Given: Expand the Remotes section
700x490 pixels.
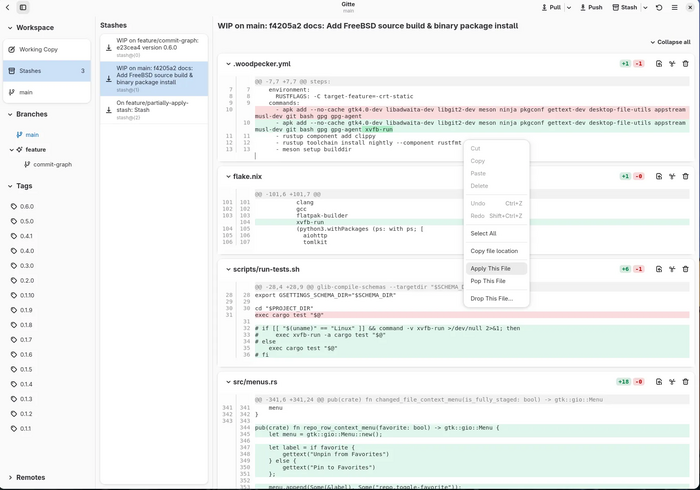Looking at the screenshot, I should tap(10, 478).
